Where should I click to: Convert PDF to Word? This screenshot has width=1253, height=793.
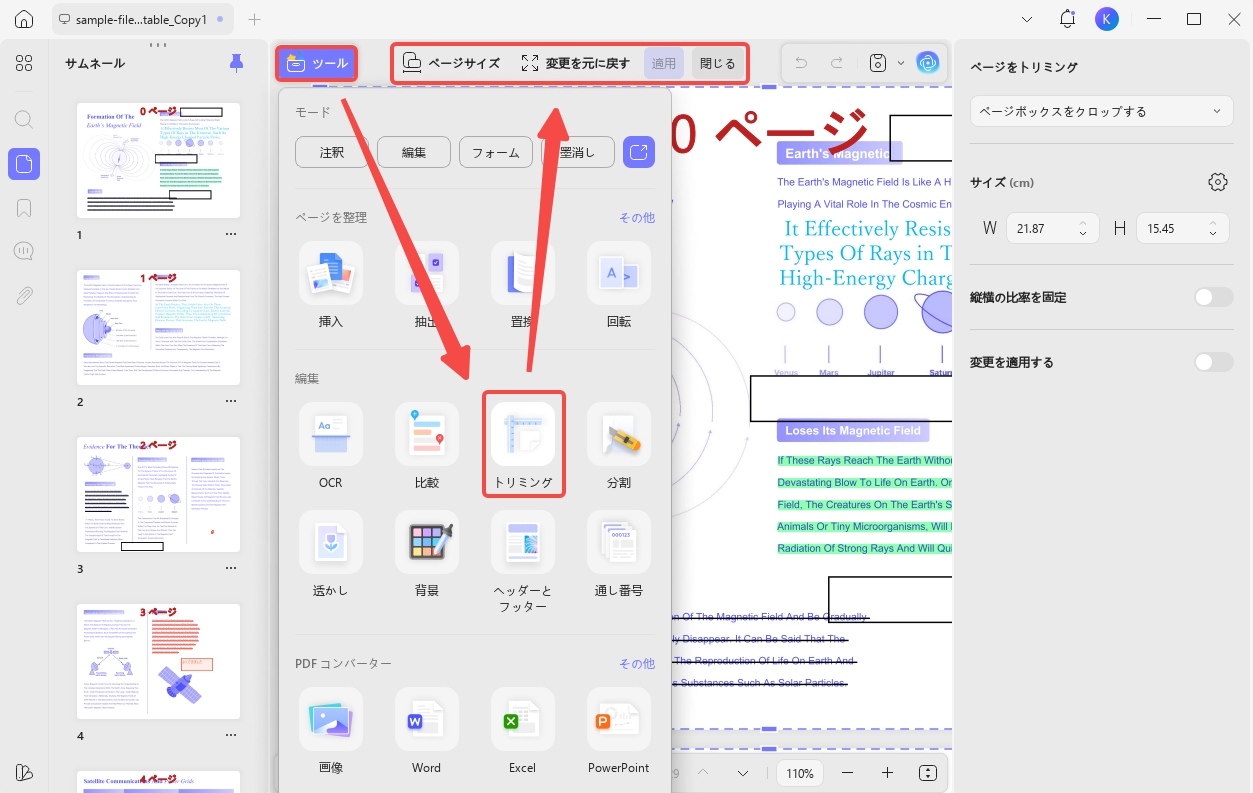(427, 719)
